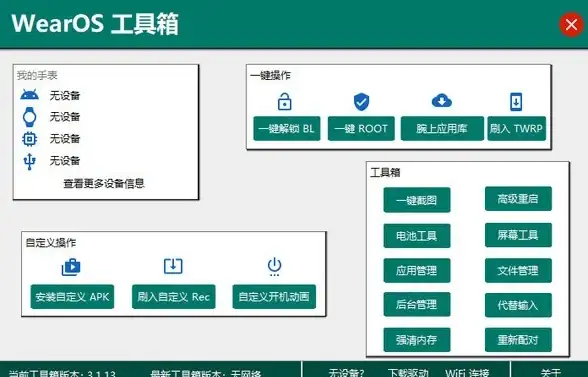Click 刷入自定义 Rec button
588x377 pixels.
tap(174, 297)
